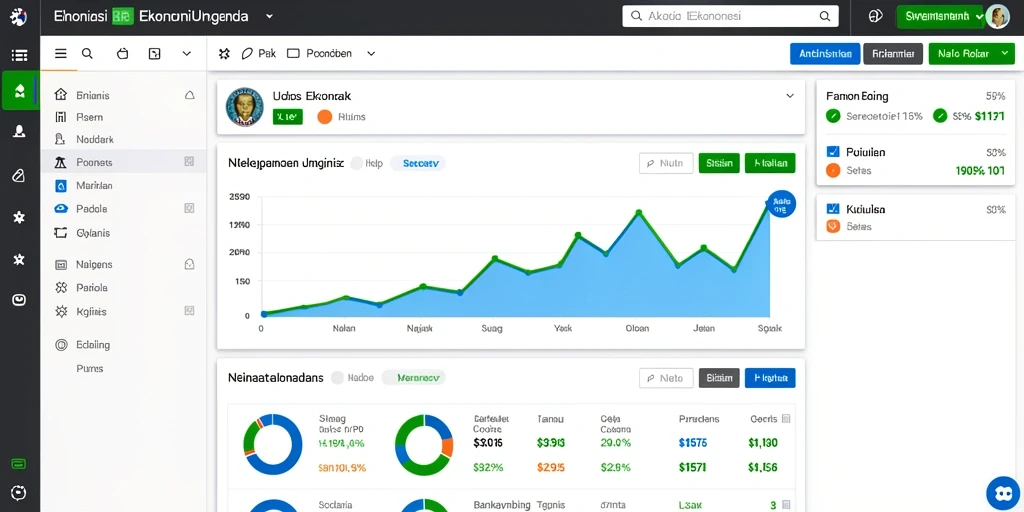Viewport: 1024px width, 512px height.
Task: Open the chat bubble icon bottom right
Action: (1002, 494)
